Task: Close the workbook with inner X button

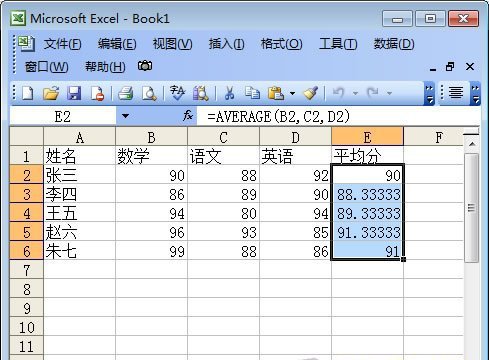Action: [x=470, y=67]
